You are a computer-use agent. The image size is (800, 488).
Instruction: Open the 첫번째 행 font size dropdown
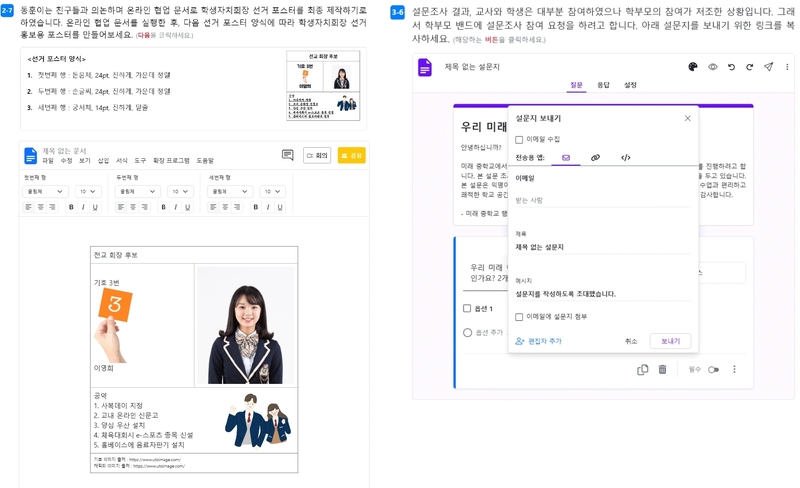[88, 191]
